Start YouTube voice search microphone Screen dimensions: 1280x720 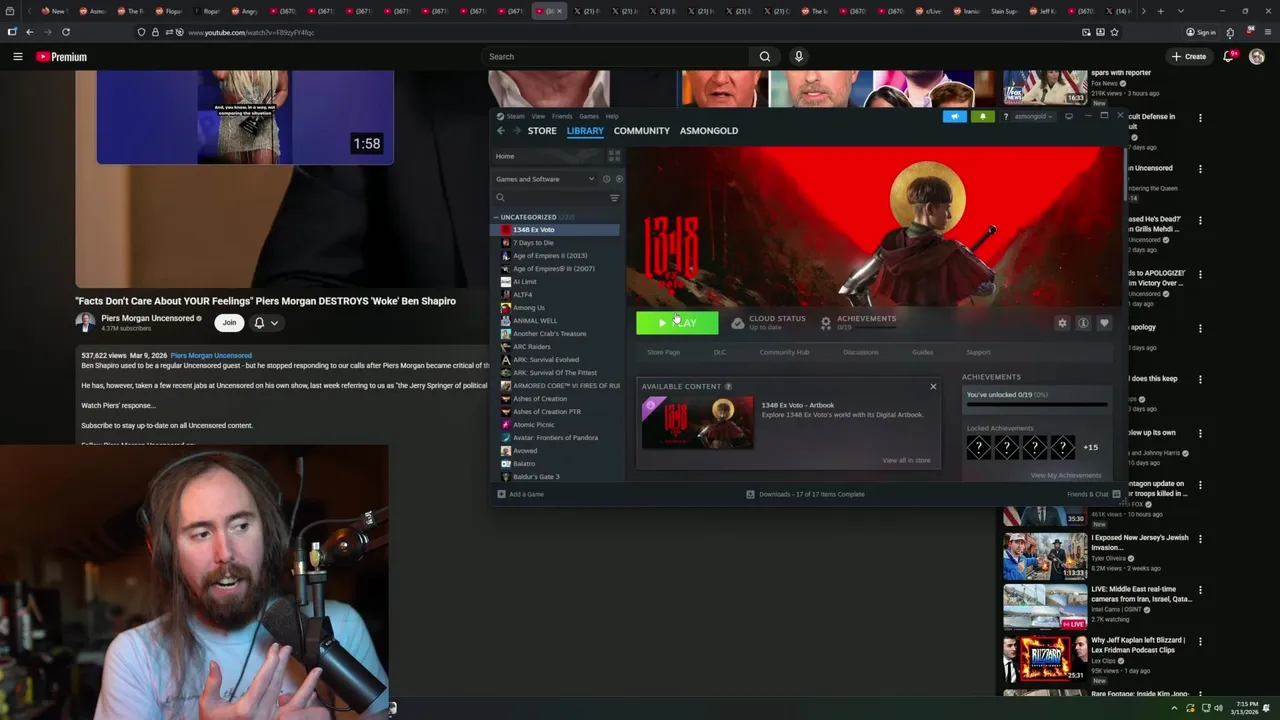(x=798, y=57)
